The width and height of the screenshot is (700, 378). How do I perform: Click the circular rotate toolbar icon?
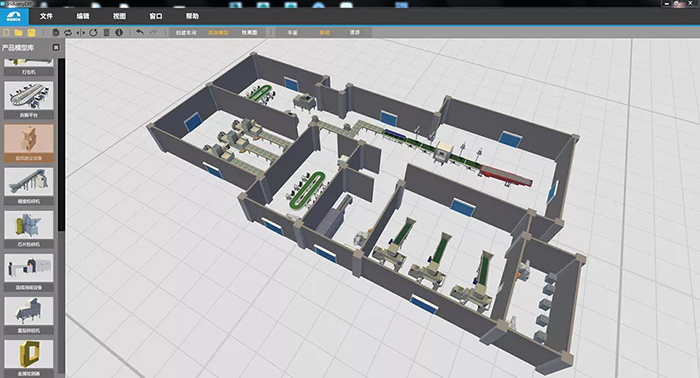pyautogui.click(x=93, y=33)
